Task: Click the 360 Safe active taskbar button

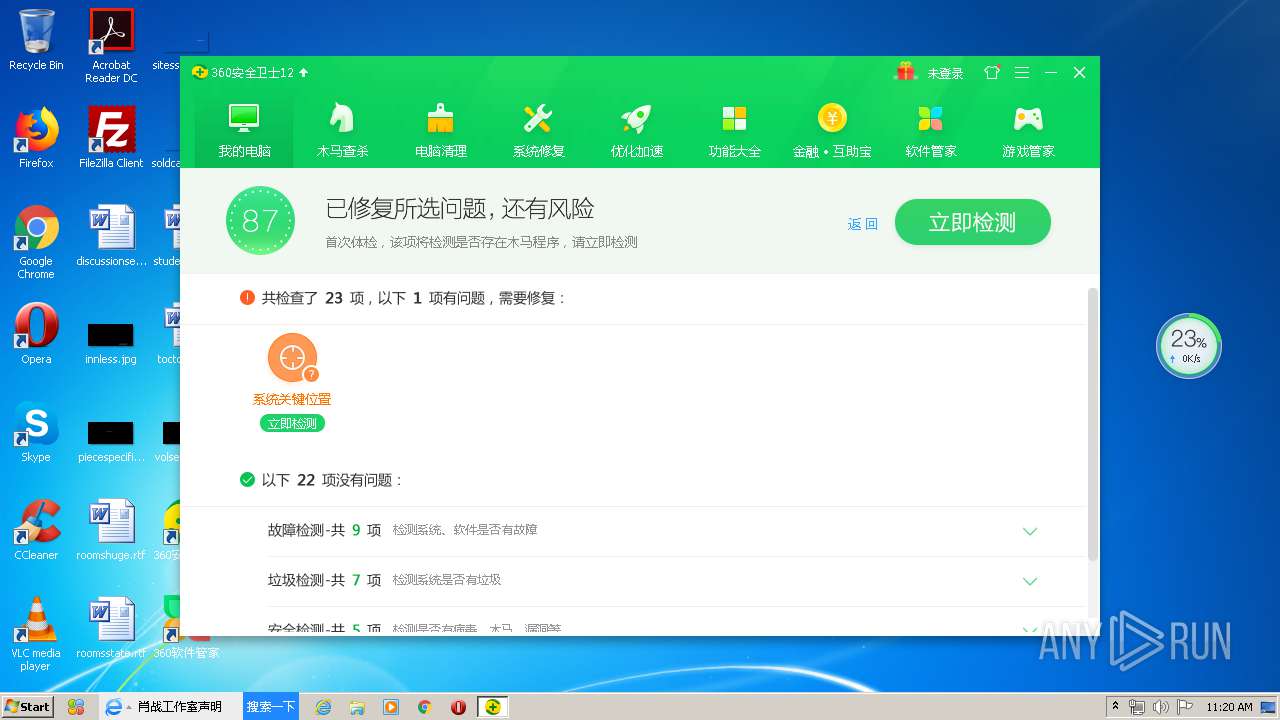Action: [492, 707]
